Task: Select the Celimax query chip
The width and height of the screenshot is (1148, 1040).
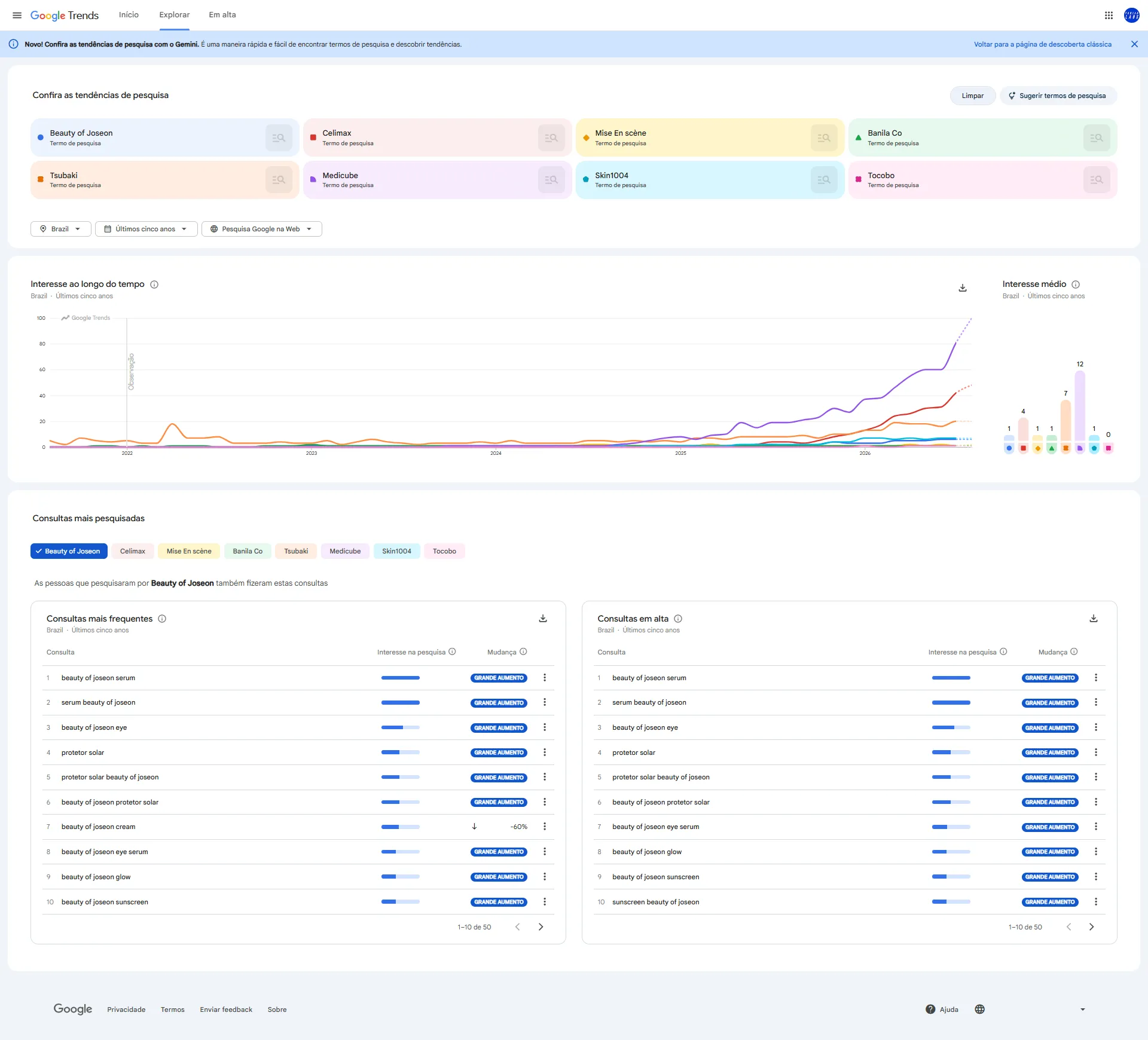Action: [133, 551]
